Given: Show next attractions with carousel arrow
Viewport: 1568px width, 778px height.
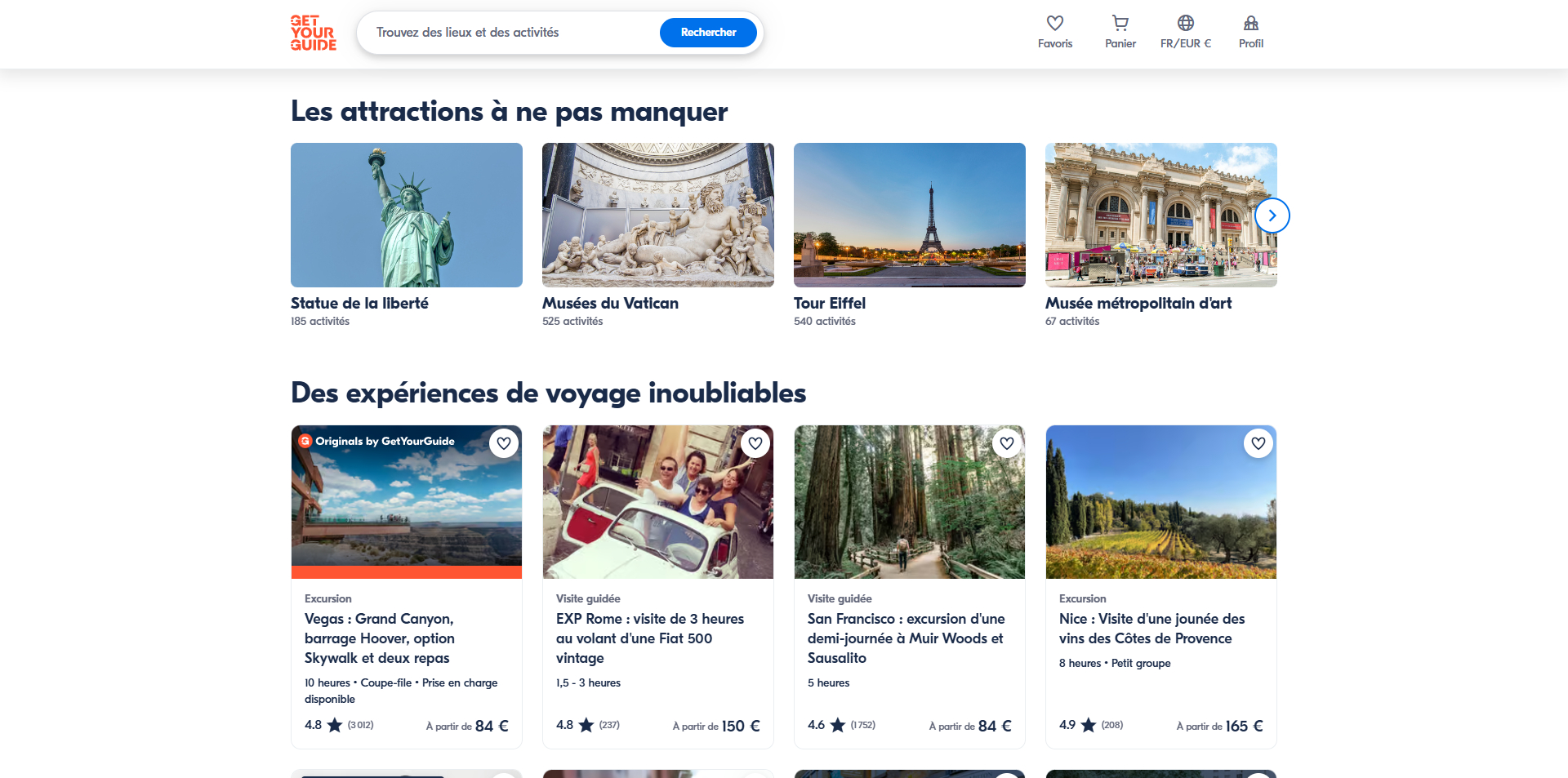Looking at the screenshot, I should point(1272,216).
